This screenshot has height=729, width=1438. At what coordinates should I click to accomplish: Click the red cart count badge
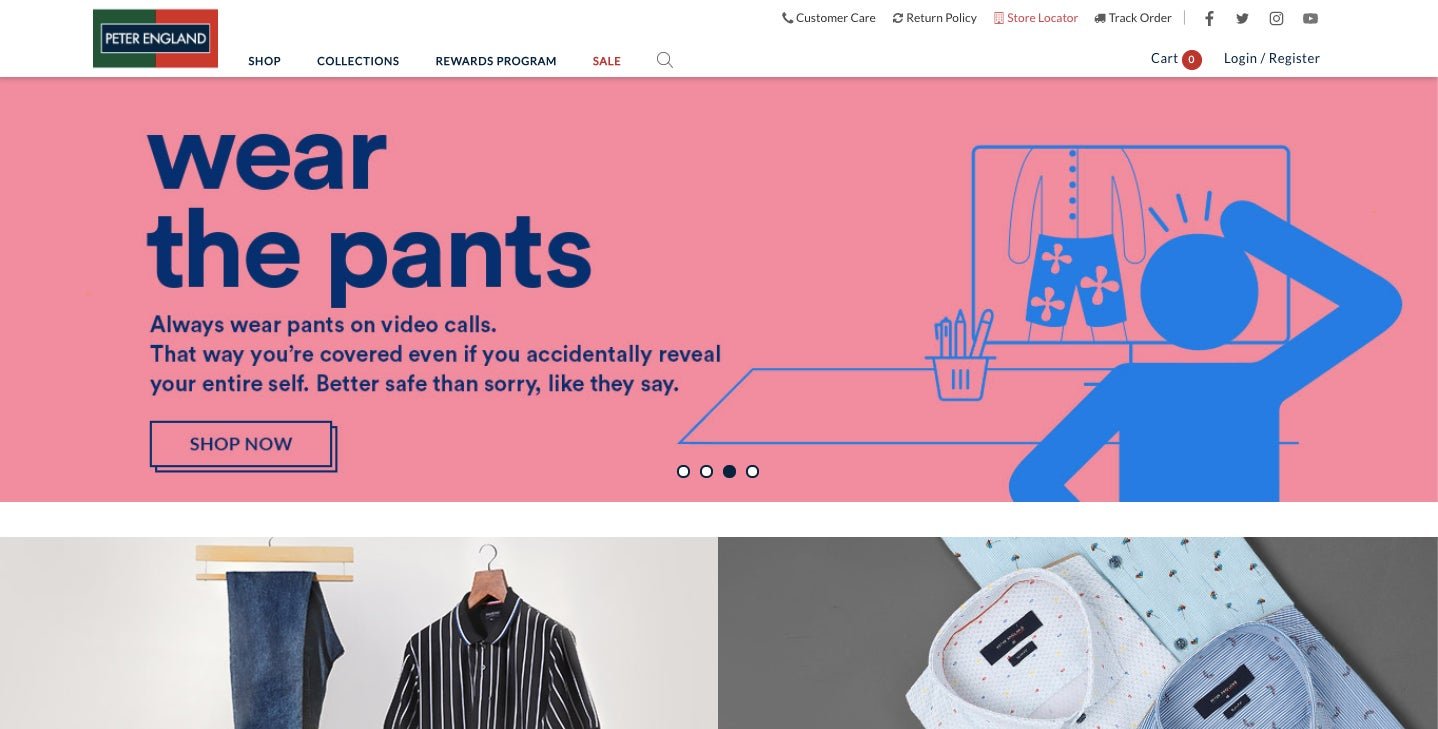pyautogui.click(x=1191, y=60)
